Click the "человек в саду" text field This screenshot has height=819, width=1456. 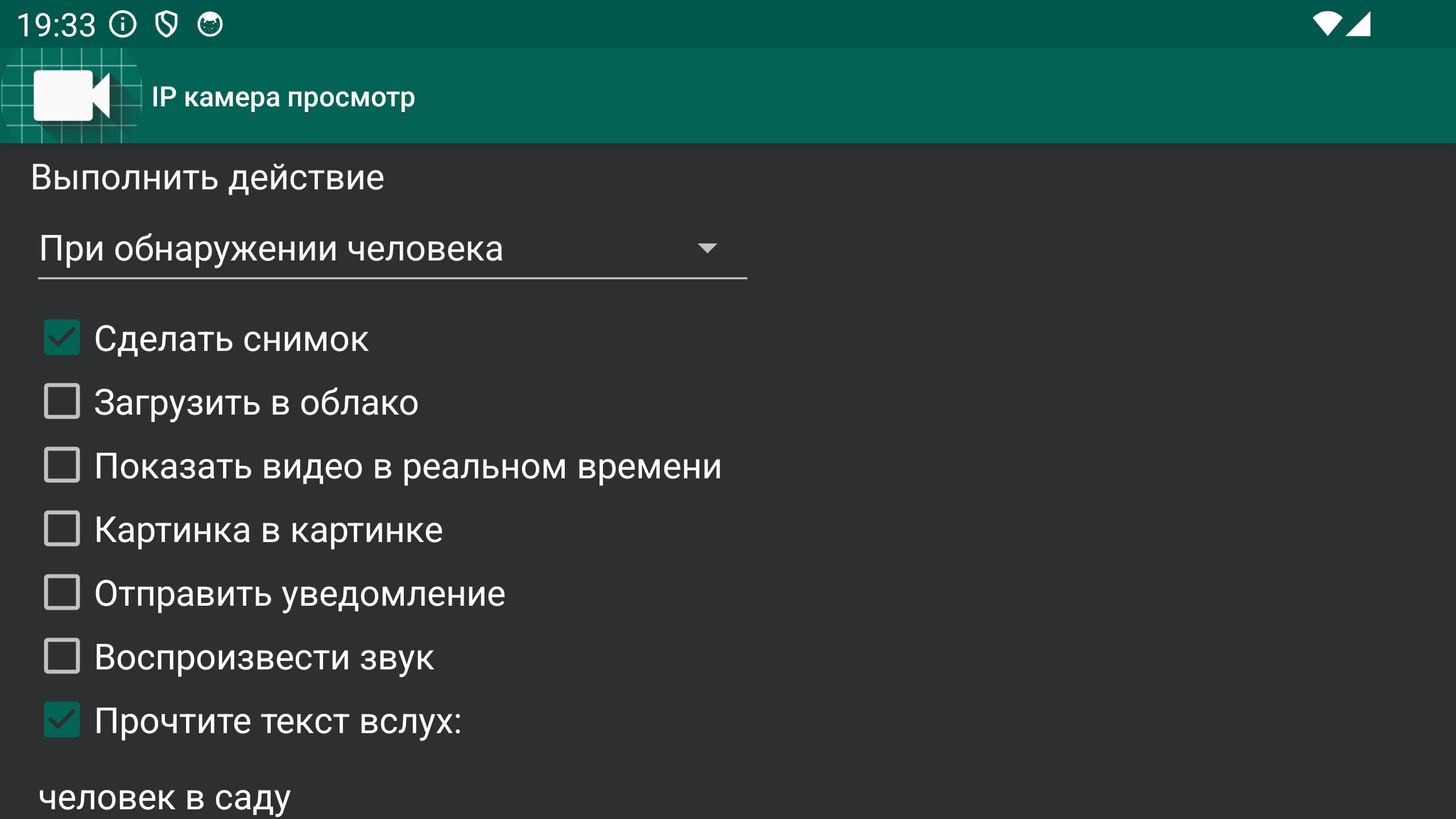click(x=165, y=797)
